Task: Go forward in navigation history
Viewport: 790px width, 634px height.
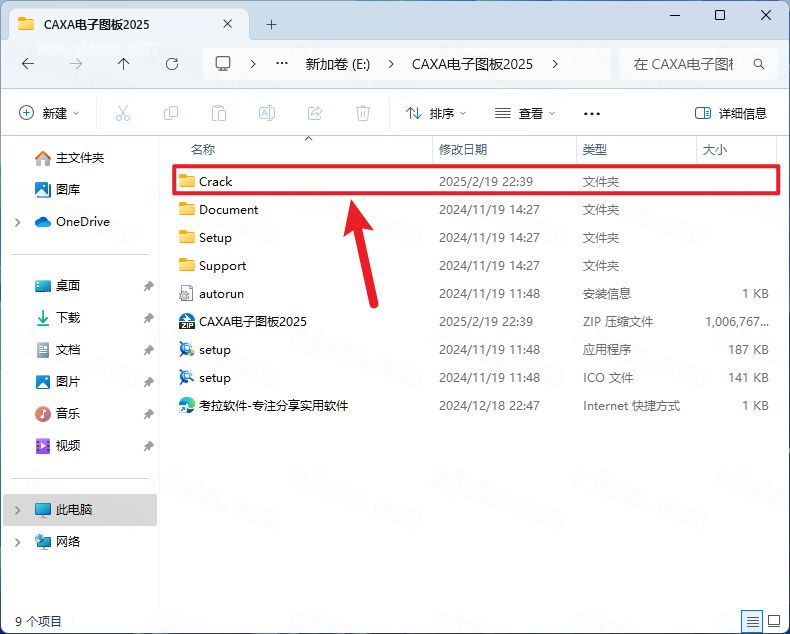Action: point(76,64)
